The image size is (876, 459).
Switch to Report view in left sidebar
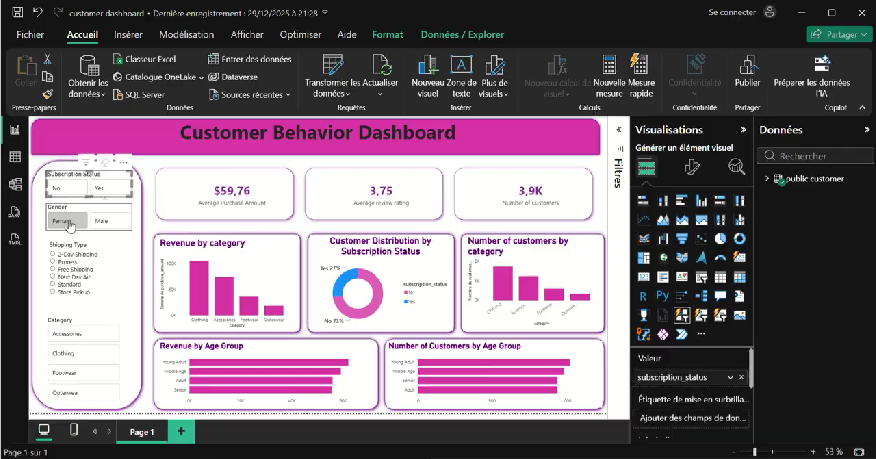pyautogui.click(x=15, y=130)
